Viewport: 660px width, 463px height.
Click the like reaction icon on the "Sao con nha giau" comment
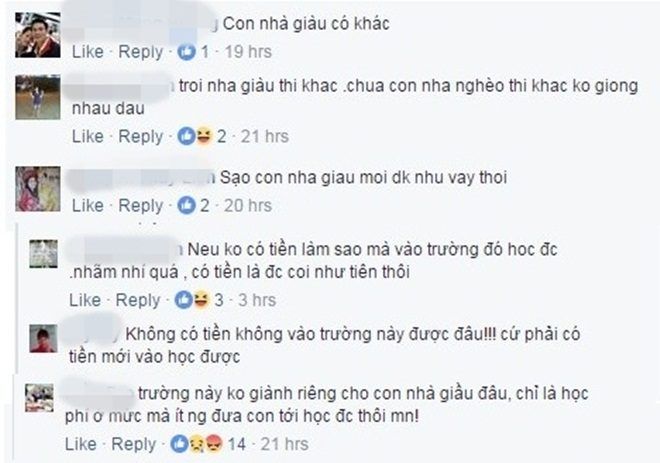pyautogui.click(x=187, y=205)
